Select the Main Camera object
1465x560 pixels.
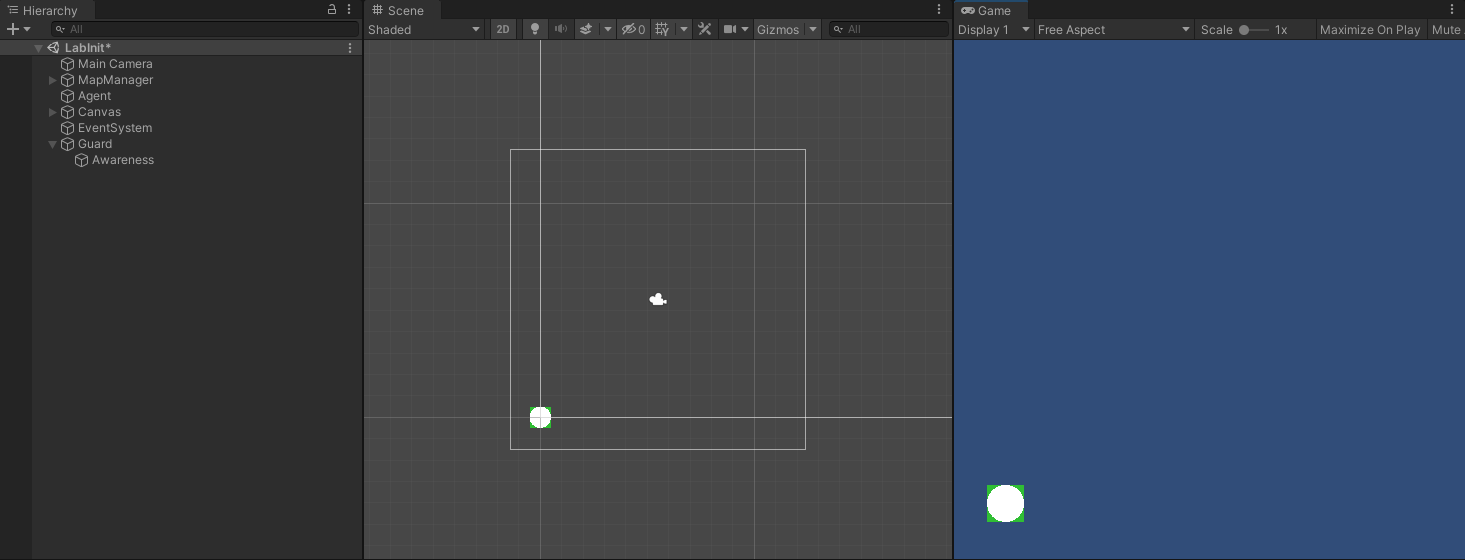point(115,64)
